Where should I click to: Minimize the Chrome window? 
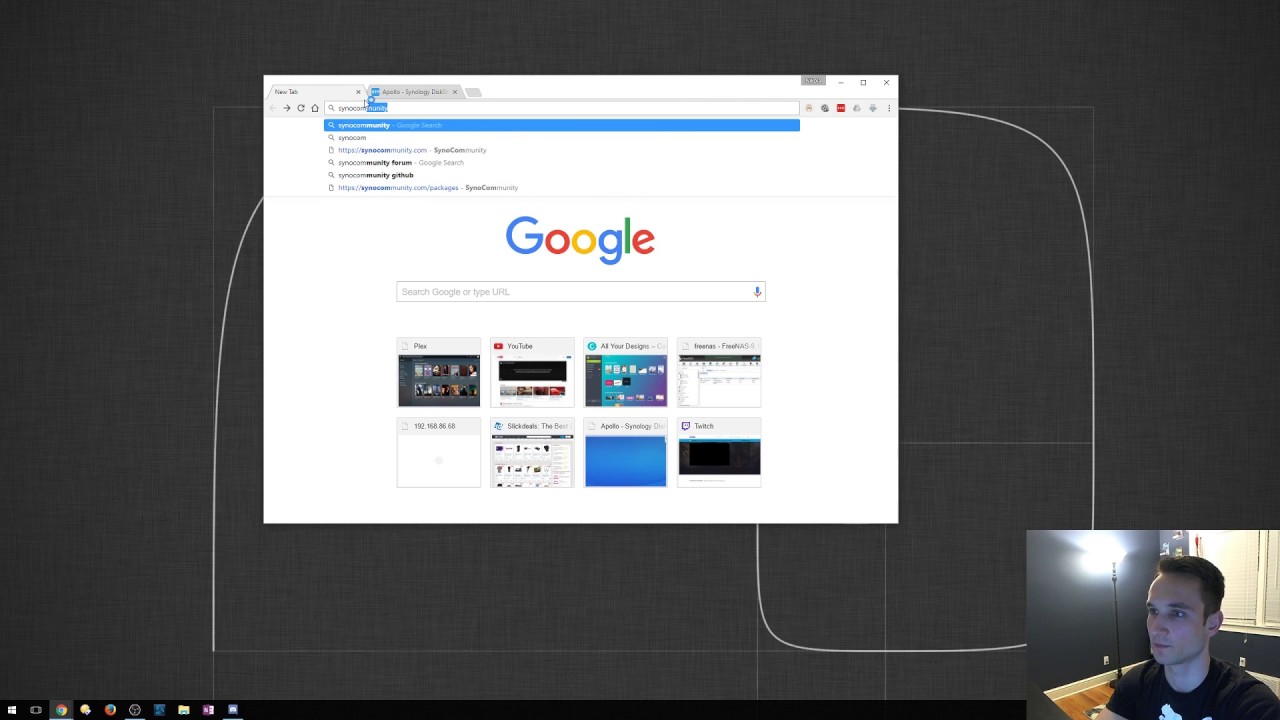point(841,82)
